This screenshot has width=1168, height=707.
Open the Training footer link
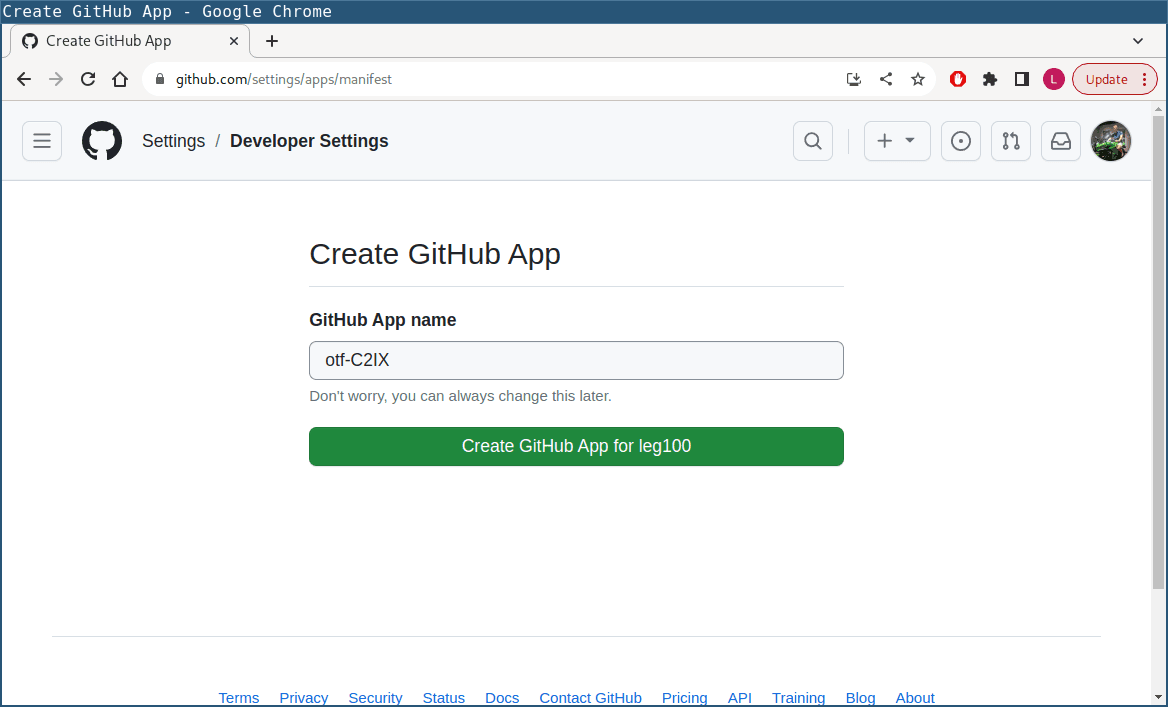click(799, 698)
